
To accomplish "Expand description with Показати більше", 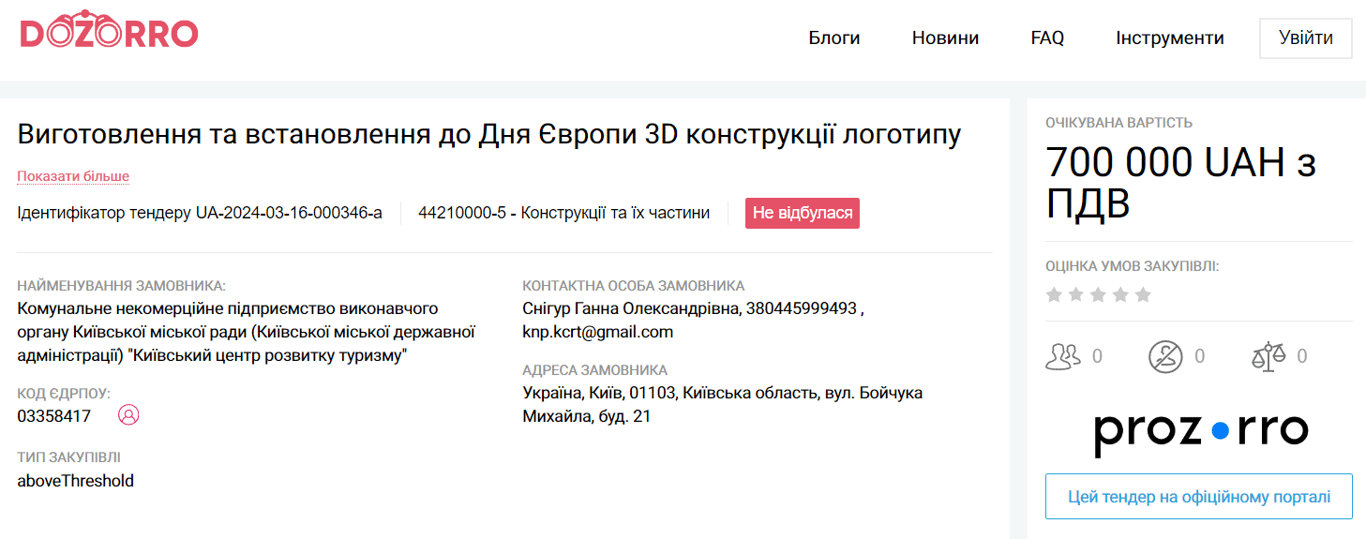I will tap(73, 177).
